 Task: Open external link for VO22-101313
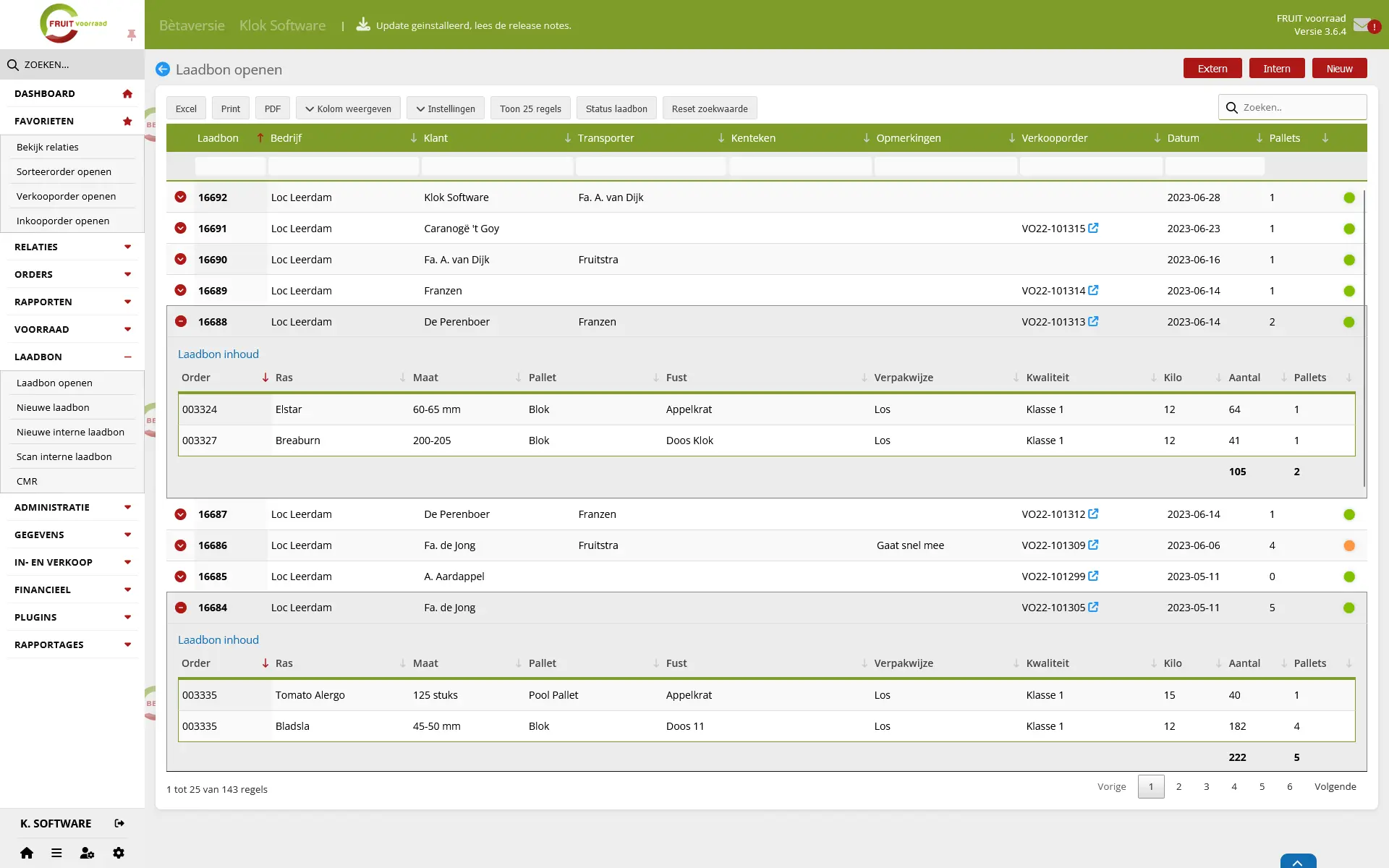coord(1093,321)
